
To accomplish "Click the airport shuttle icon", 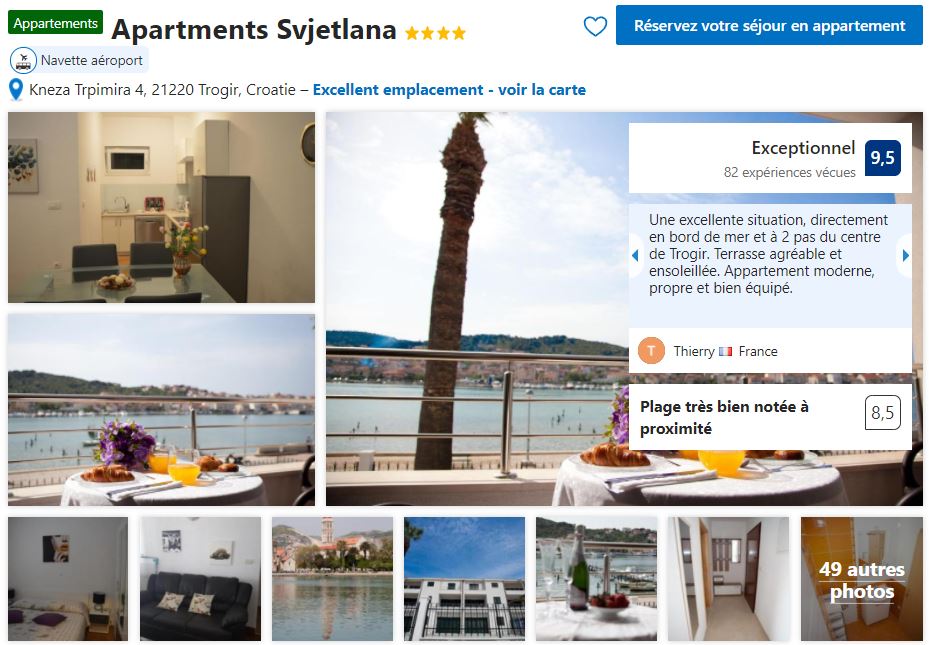I will coord(23,60).
